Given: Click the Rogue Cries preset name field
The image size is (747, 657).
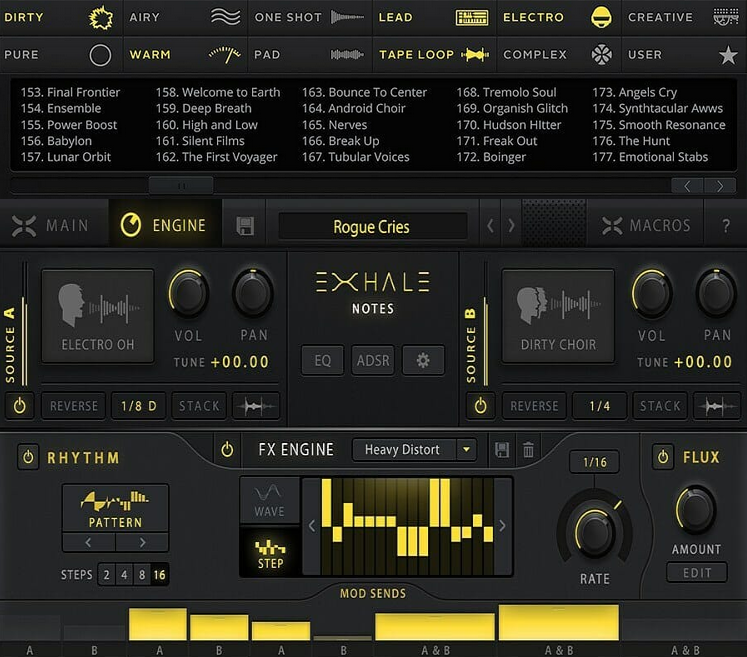Looking at the screenshot, I should point(372,227).
